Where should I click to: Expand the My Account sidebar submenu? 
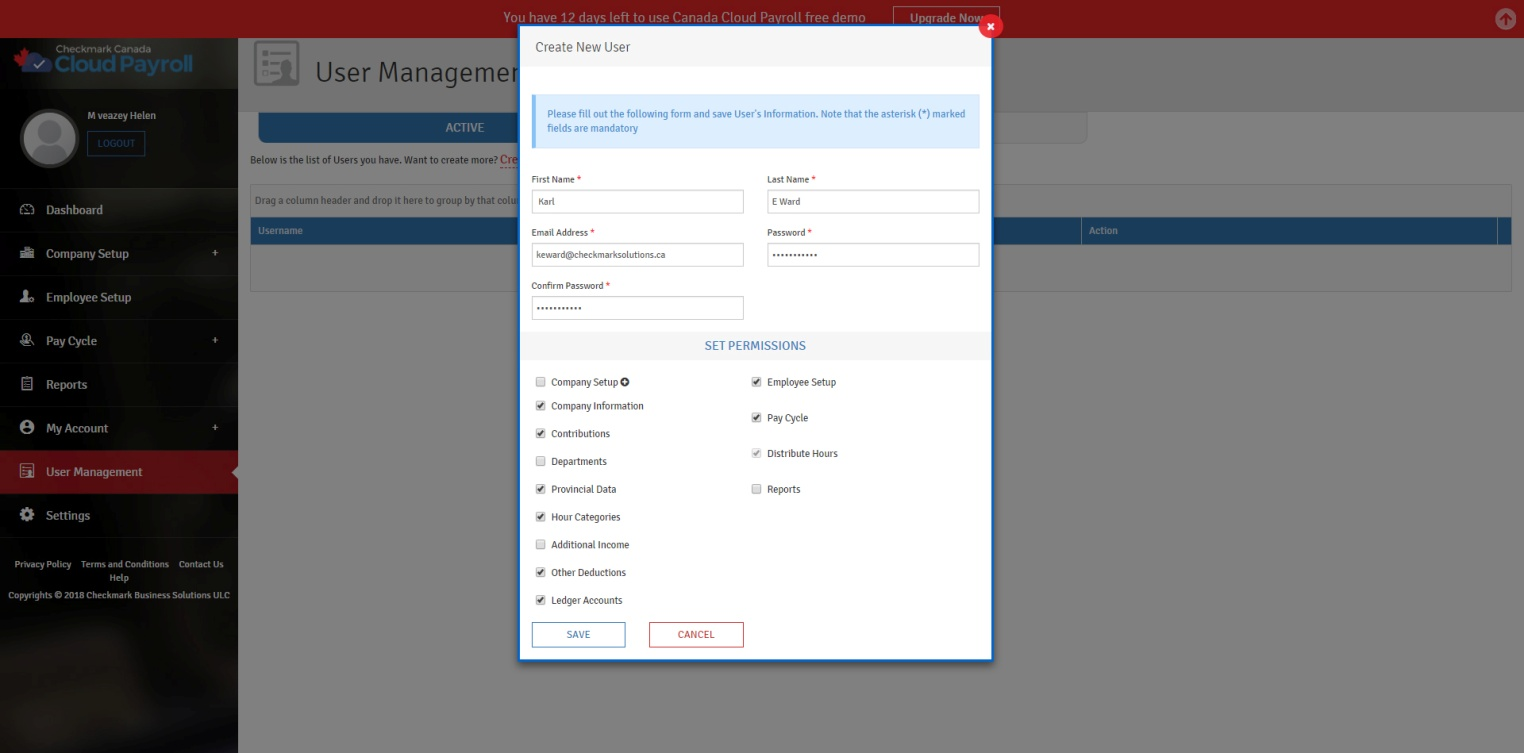[215, 428]
